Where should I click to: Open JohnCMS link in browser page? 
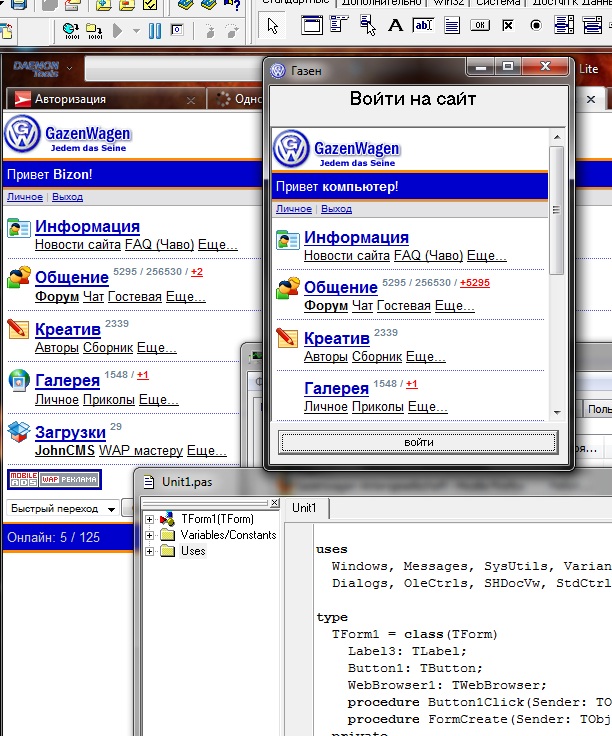(65, 451)
